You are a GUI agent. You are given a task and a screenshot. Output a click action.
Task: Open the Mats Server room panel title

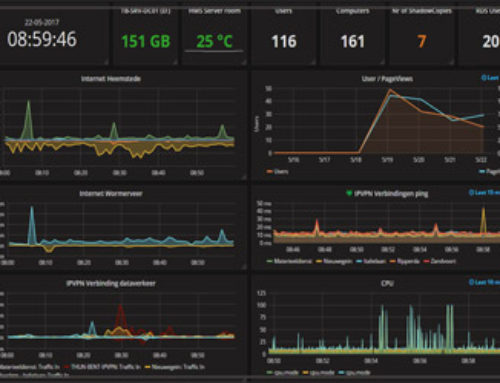click(214, 11)
